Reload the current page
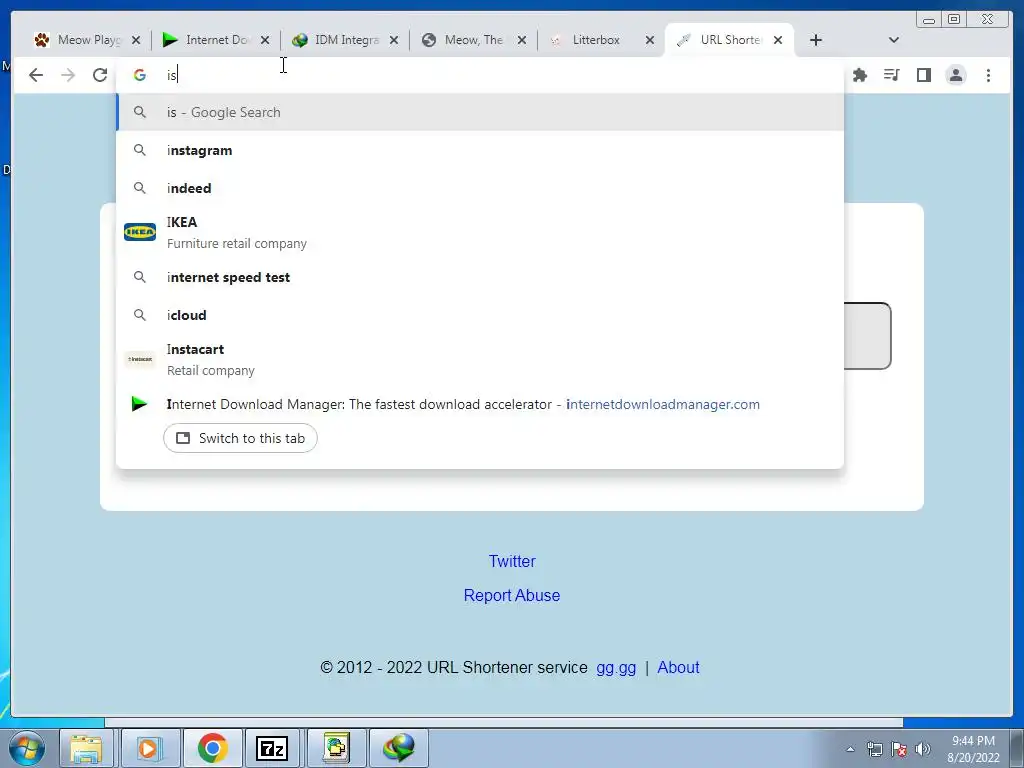The image size is (1024, 768). pyautogui.click(x=100, y=75)
